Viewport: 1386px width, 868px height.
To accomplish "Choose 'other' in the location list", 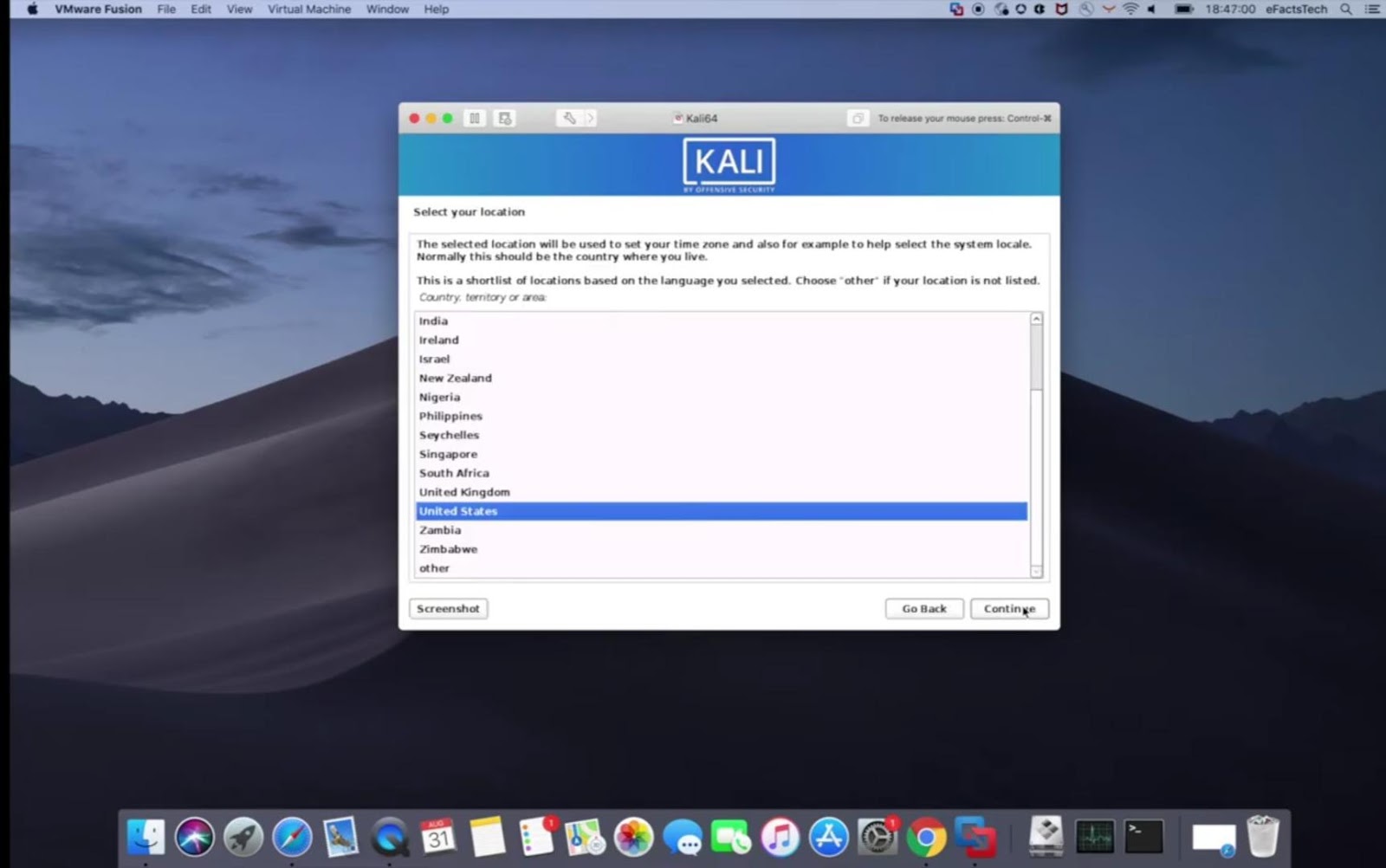I will click(x=722, y=568).
